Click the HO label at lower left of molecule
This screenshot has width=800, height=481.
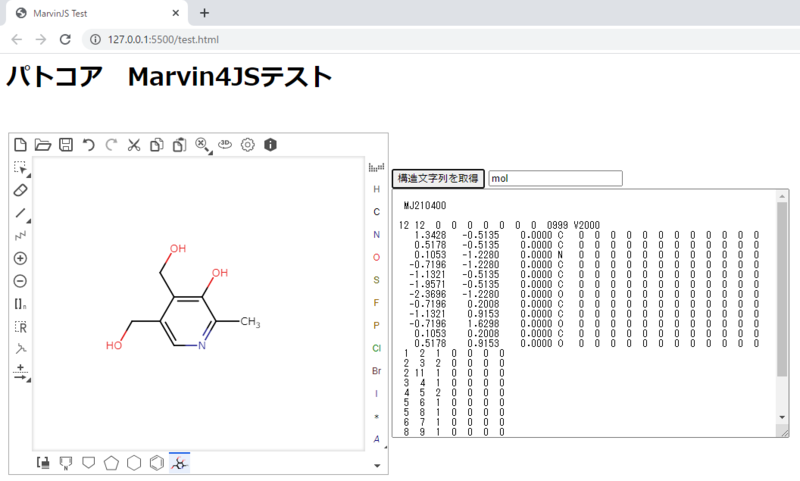pyautogui.click(x=114, y=346)
